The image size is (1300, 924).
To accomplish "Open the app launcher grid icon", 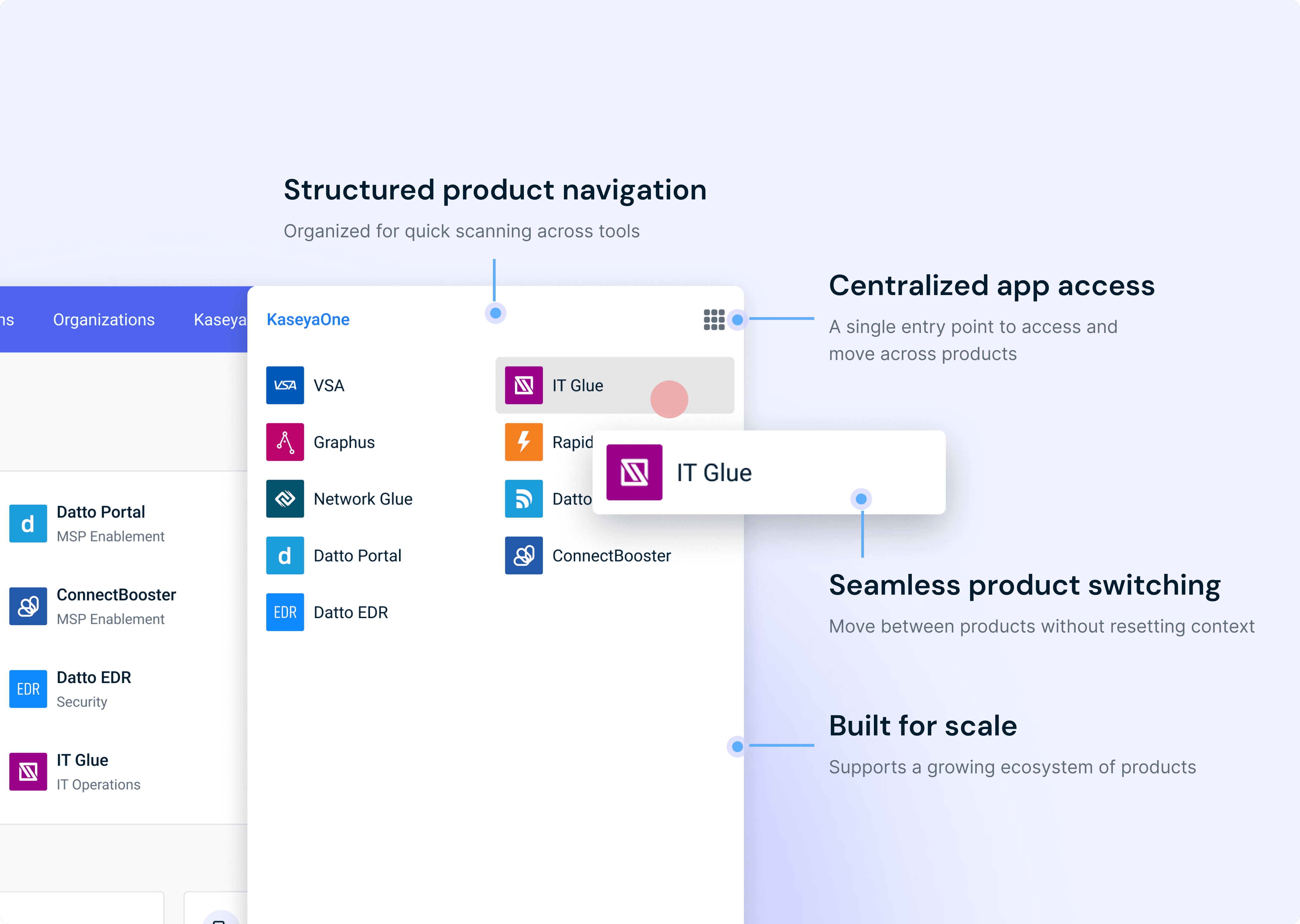I will 714,320.
